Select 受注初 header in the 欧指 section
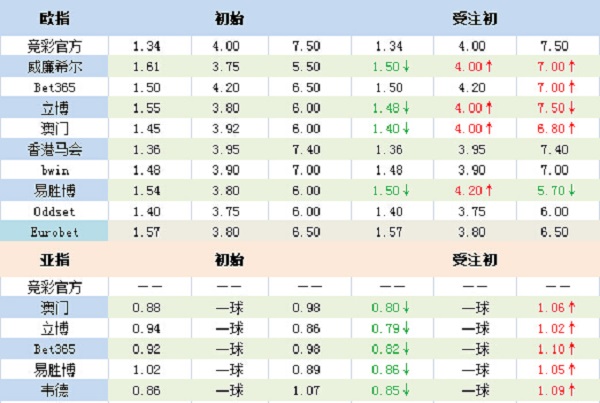The height and width of the screenshot is (403, 600). [475, 18]
